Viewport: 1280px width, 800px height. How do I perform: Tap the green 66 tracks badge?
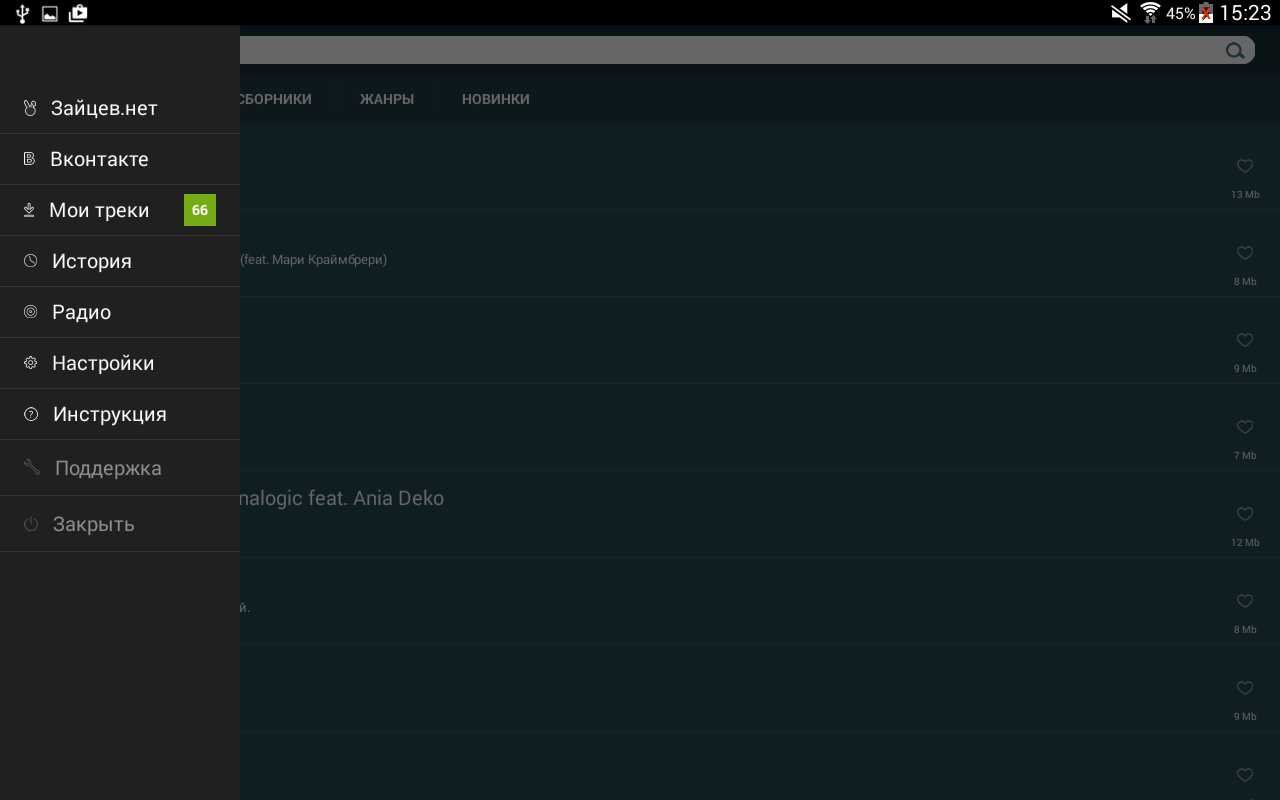coord(200,210)
